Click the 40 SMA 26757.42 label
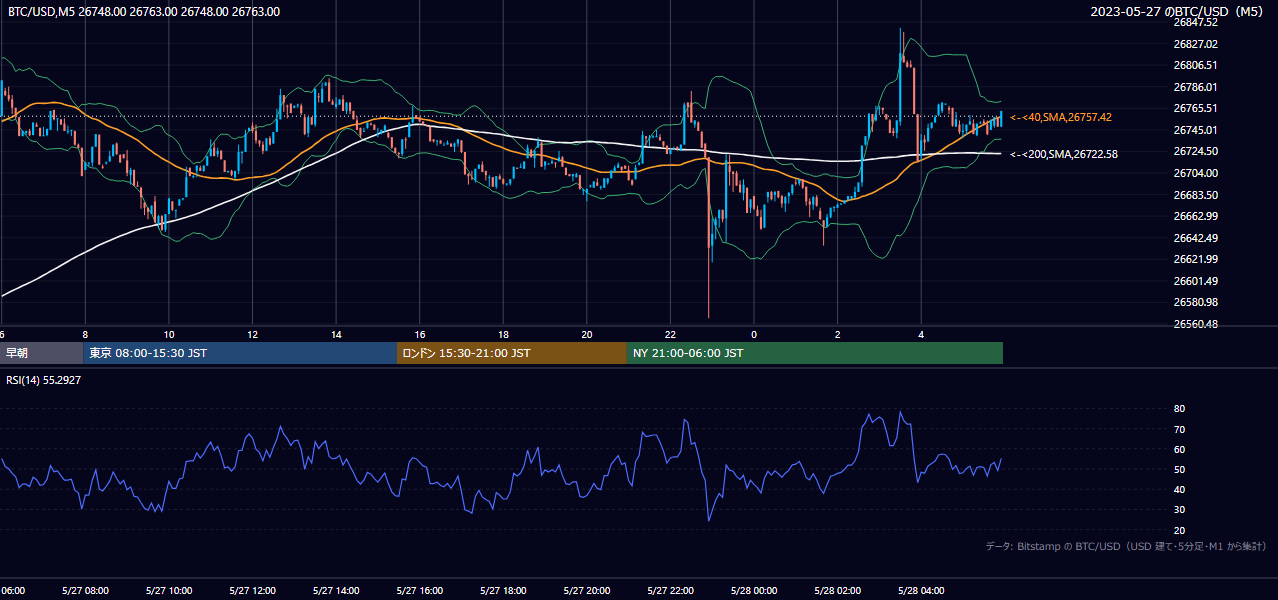Screen dimensions: 1278x600 point(1061,118)
